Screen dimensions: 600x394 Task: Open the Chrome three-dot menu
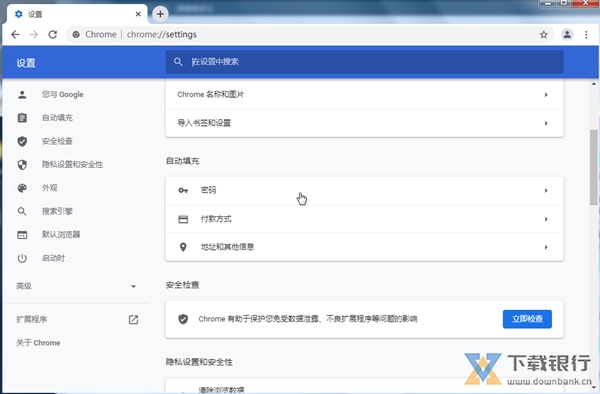tap(586, 35)
